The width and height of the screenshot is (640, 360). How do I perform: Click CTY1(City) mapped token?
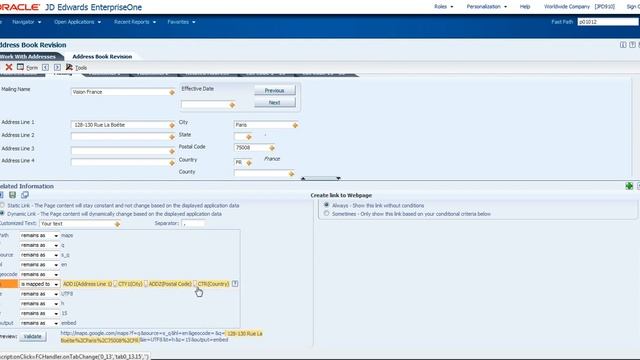pyautogui.click(x=130, y=284)
